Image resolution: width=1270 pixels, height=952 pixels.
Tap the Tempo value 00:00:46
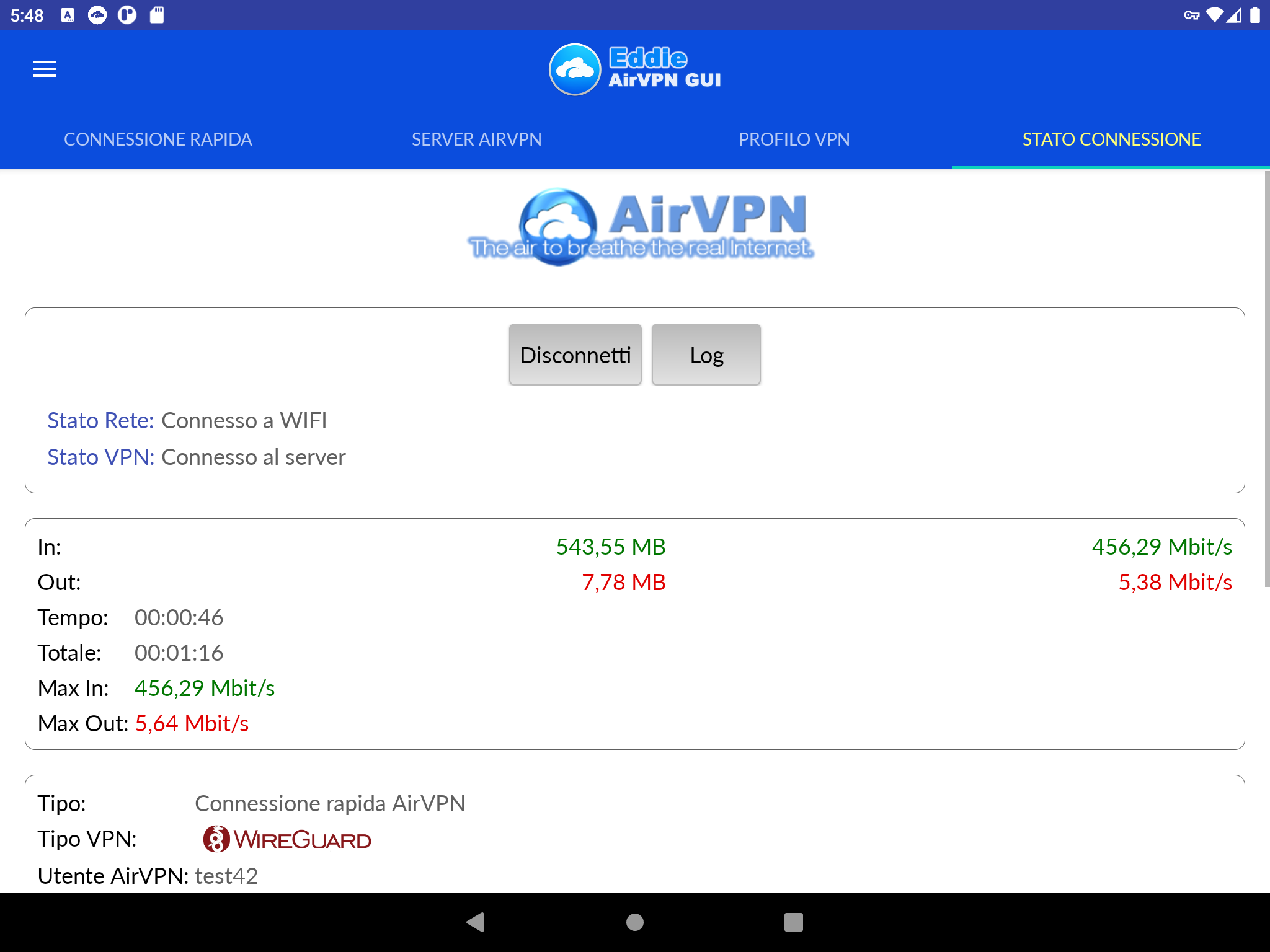(x=179, y=617)
